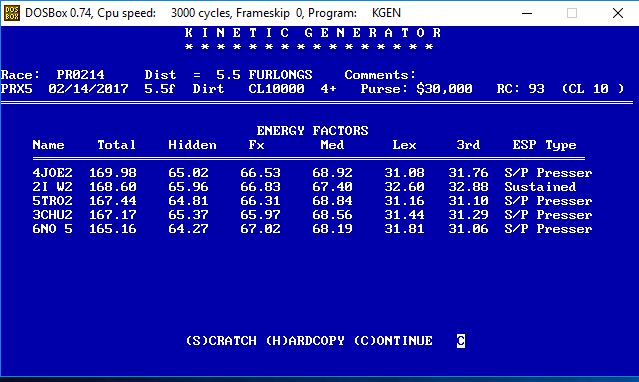Click S/P Presser type for 4JOE2
Image resolution: width=639 pixels, height=382 pixels.
(549, 173)
